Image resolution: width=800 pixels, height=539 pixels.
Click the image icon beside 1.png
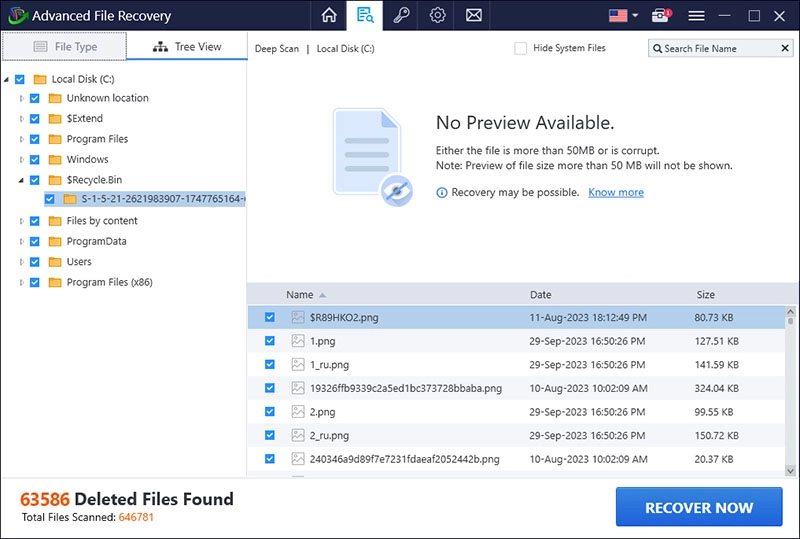pyautogui.click(x=298, y=340)
